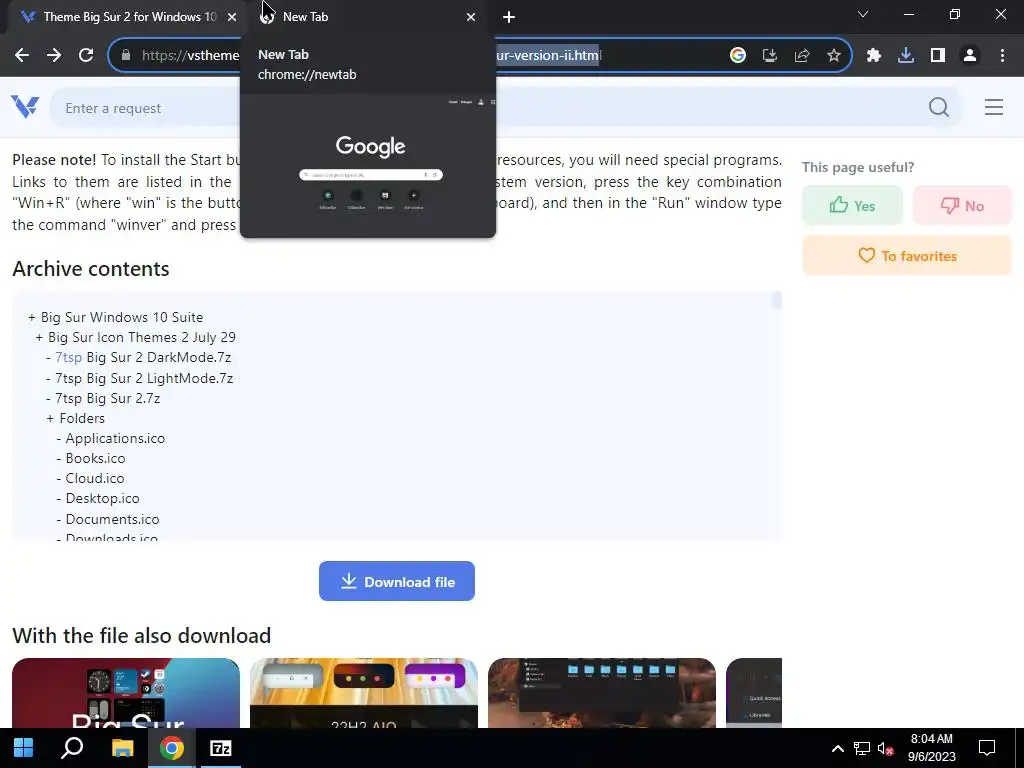This screenshot has height=768, width=1024.
Task: Open the Chrome profile menu
Action: click(x=970, y=56)
